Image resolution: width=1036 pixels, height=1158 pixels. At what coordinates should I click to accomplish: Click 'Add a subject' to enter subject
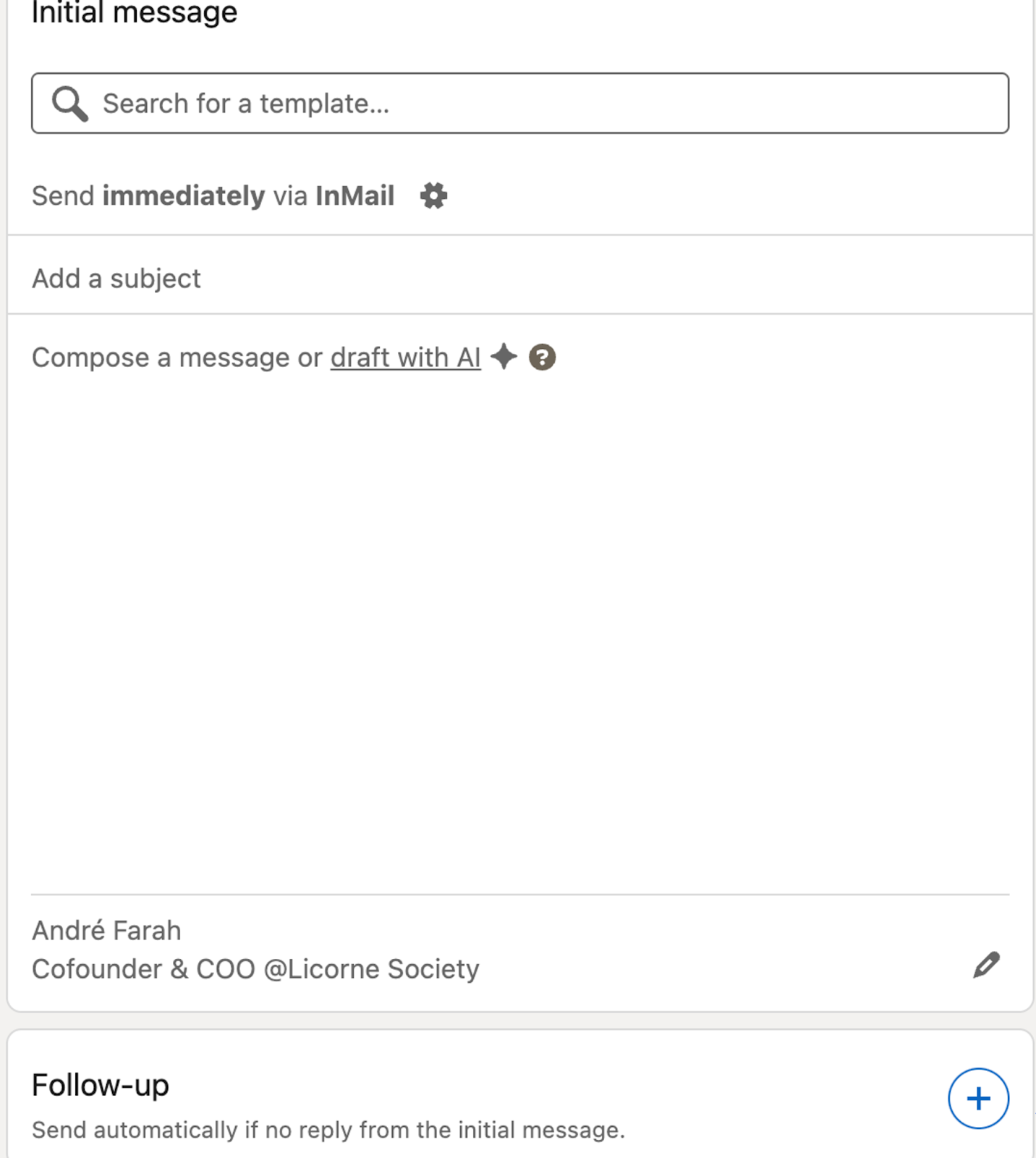[x=116, y=278]
